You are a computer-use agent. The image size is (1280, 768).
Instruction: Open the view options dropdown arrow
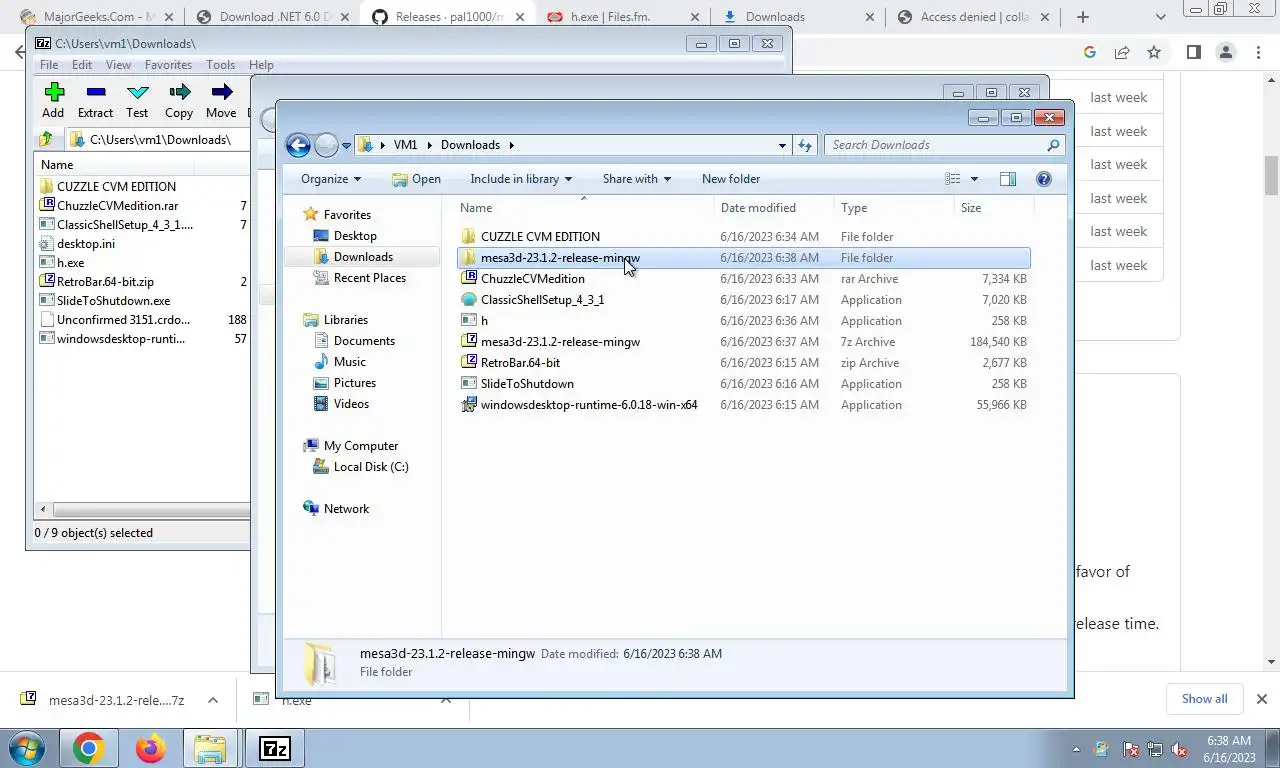pyautogui.click(x=974, y=179)
